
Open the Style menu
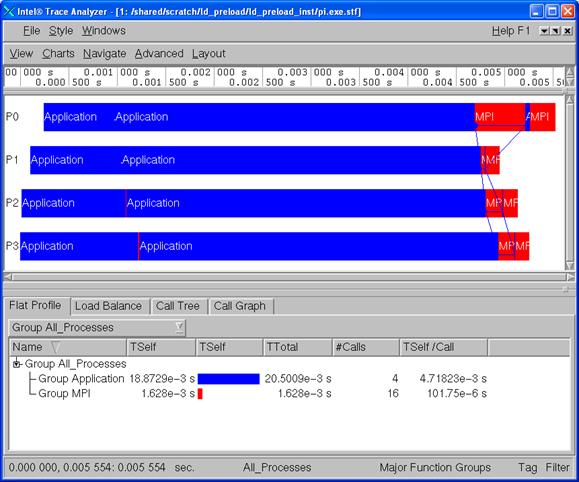point(61,31)
